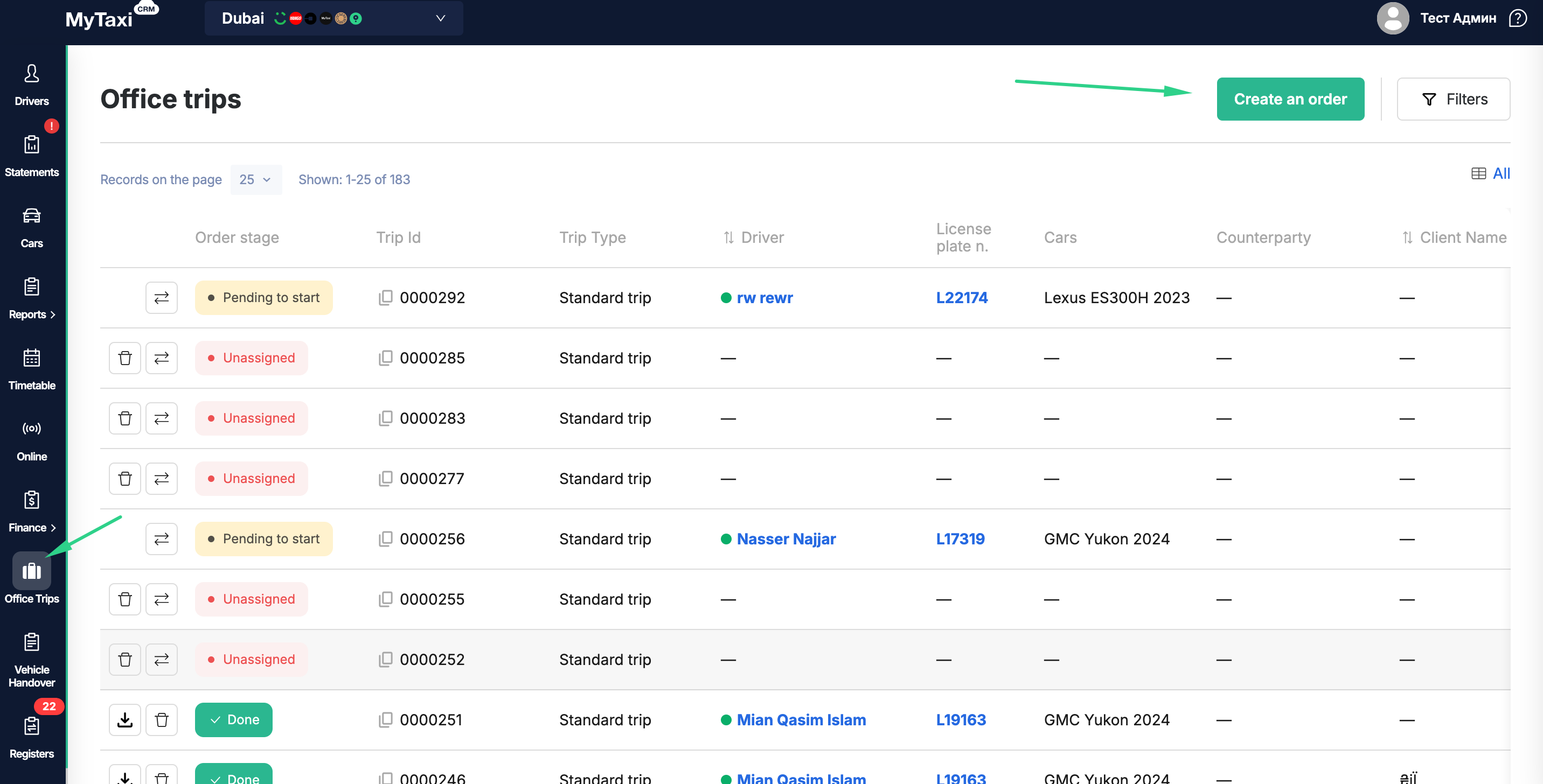Delete trip 0000283 with trash icon
The image size is (1543, 784).
(x=125, y=418)
